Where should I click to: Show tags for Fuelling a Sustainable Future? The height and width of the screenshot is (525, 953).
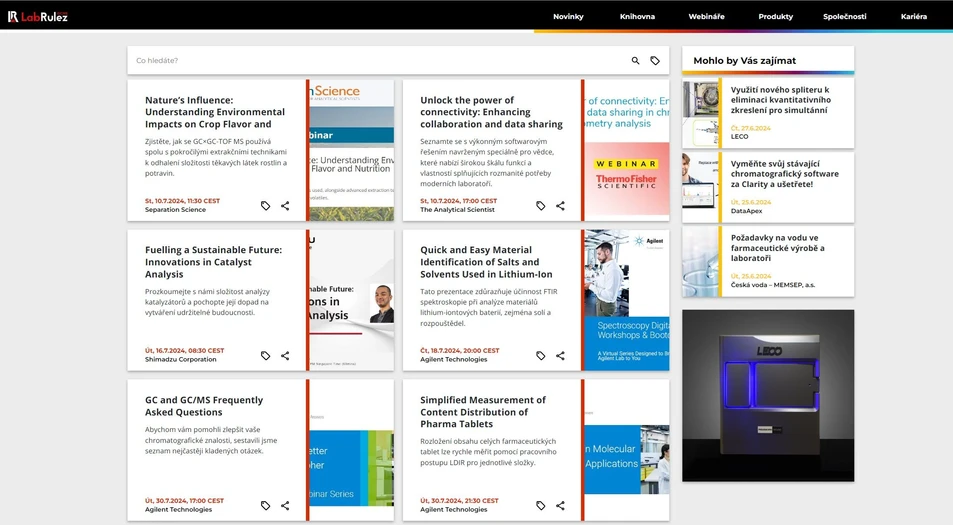(x=265, y=356)
